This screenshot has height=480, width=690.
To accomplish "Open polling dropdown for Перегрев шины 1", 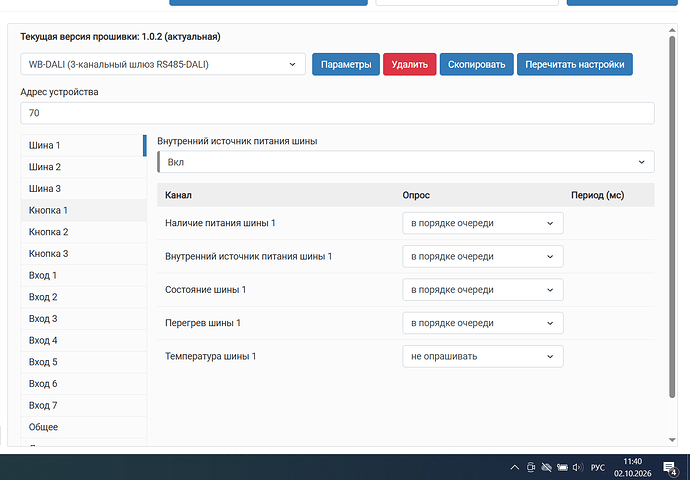I will coord(483,323).
